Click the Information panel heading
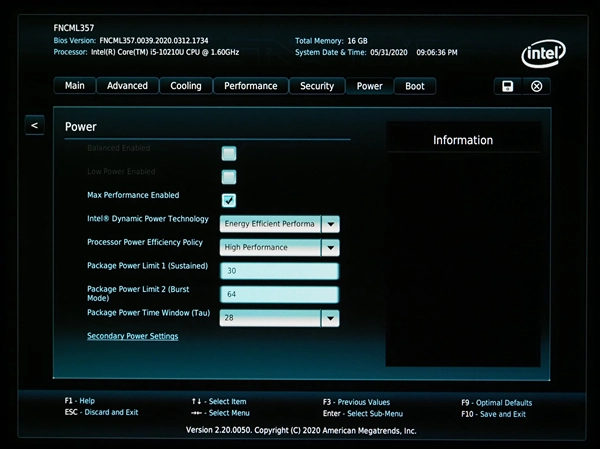 pyautogui.click(x=463, y=140)
